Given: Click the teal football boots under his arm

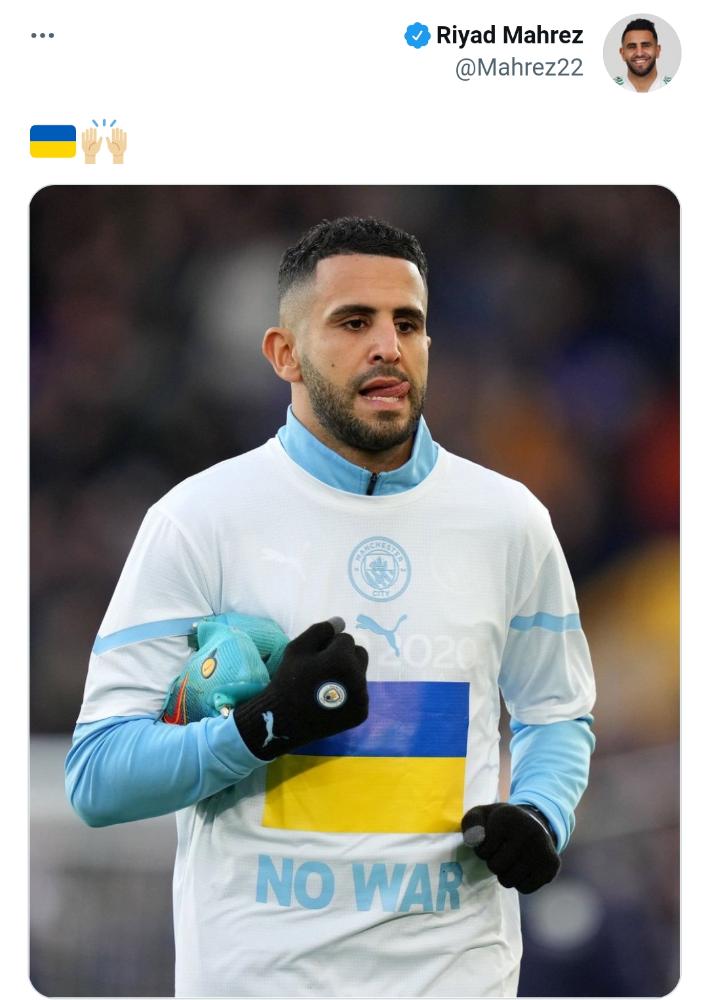Looking at the screenshot, I should (x=223, y=666).
